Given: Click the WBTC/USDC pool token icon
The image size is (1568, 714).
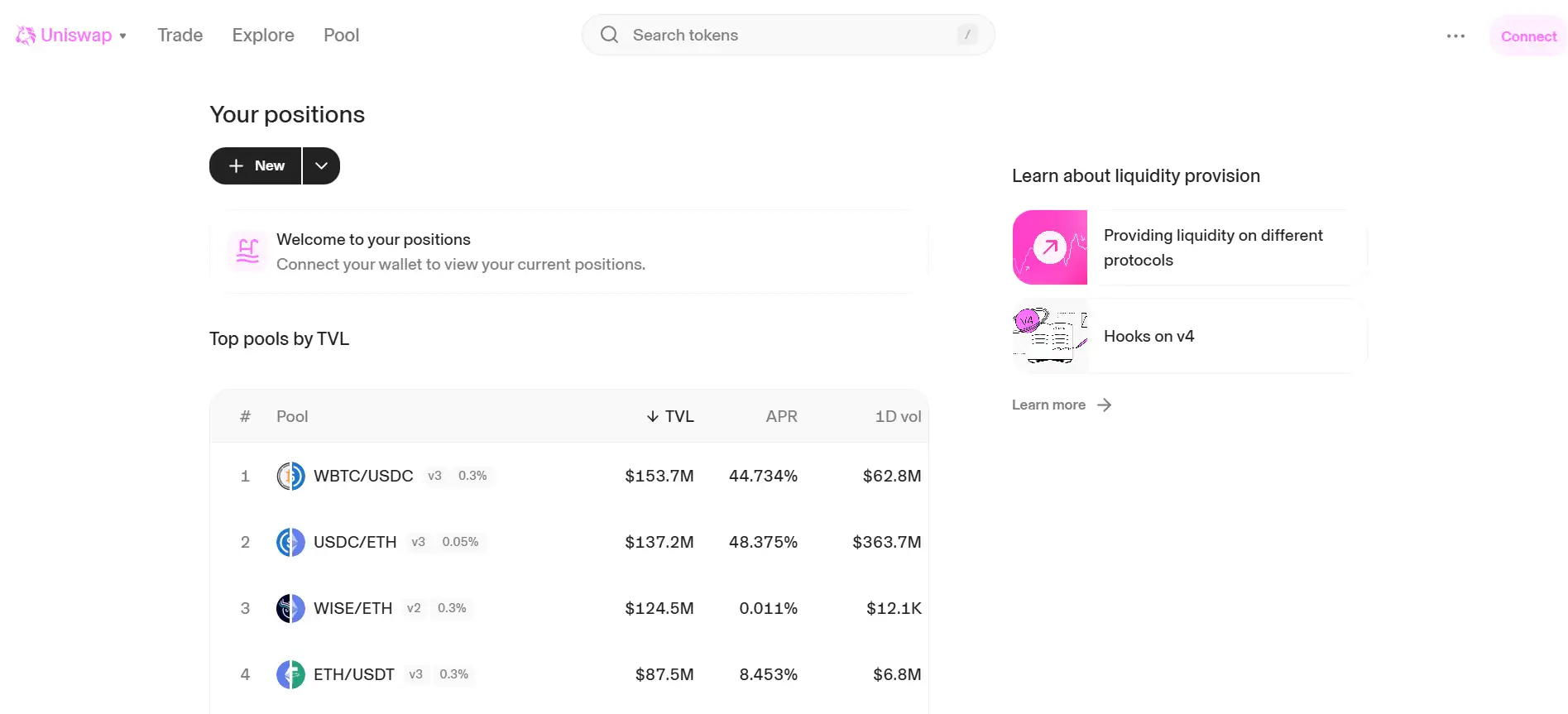Looking at the screenshot, I should coord(290,477).
